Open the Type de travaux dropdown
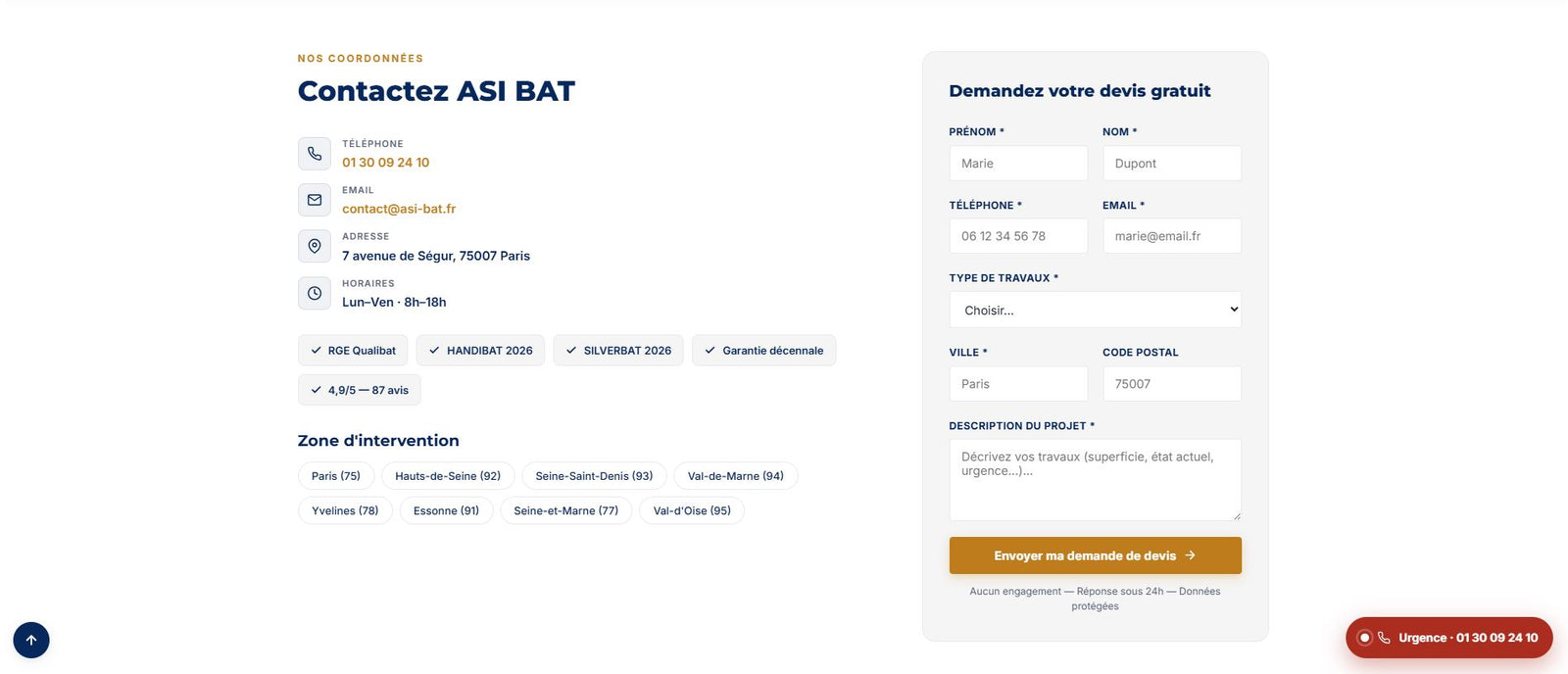The height and width of the screenshot is (674, 1568). [x=1095, y=310]
